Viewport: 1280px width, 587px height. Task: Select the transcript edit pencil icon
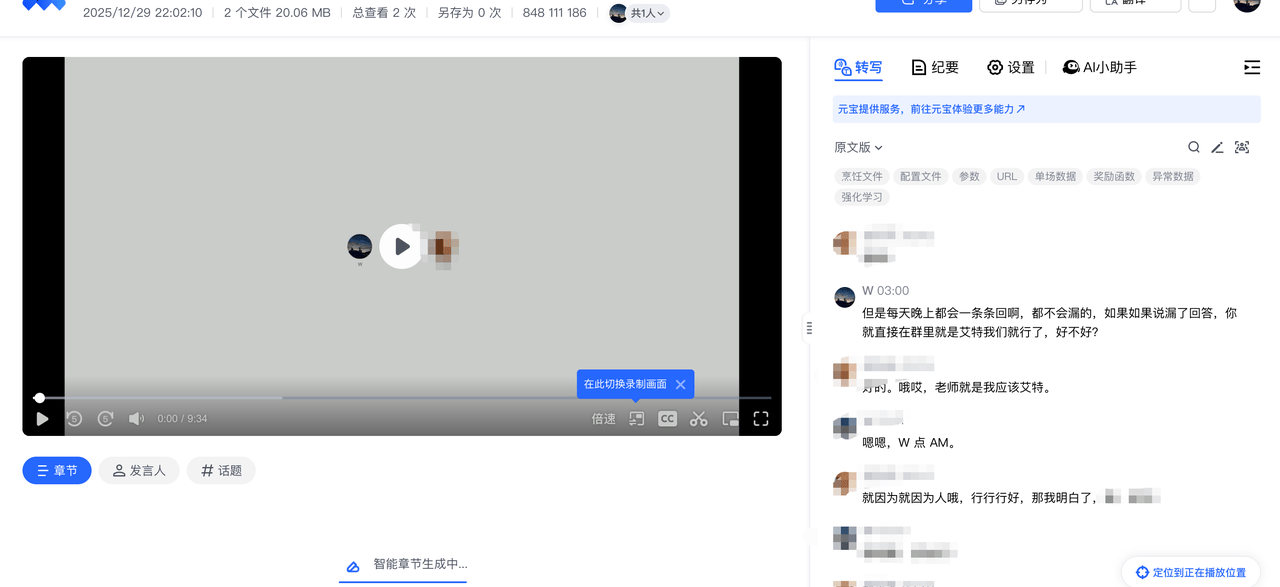coord(1217,147)
